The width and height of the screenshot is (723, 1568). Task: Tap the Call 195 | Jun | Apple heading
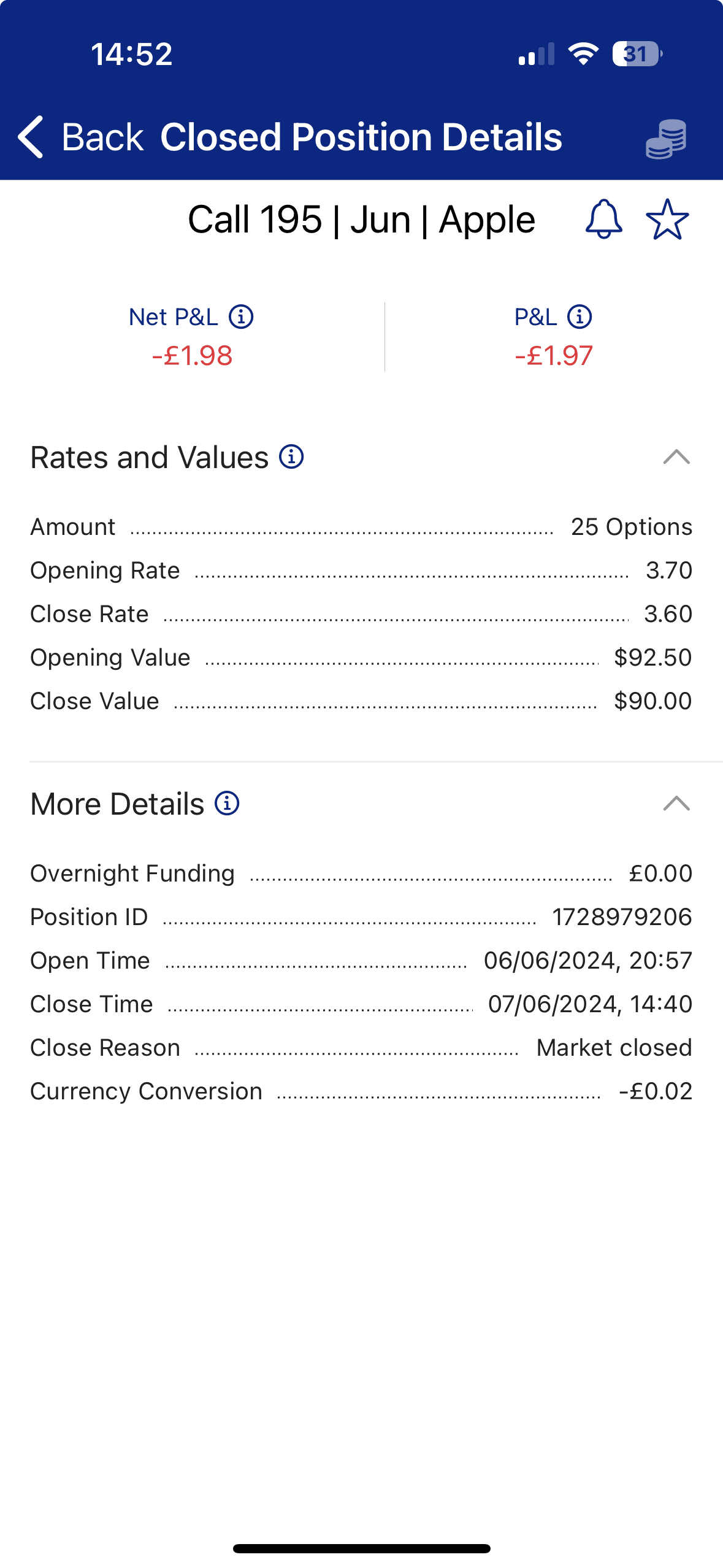(361, 220)
